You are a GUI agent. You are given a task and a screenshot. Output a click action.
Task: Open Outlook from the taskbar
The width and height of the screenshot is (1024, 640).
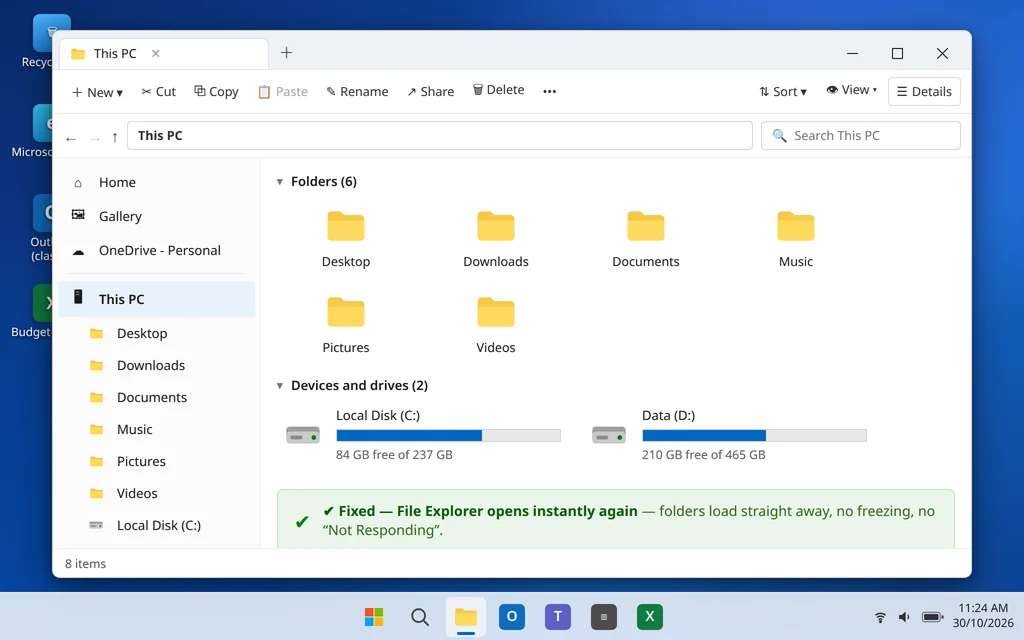click(512, 616)
